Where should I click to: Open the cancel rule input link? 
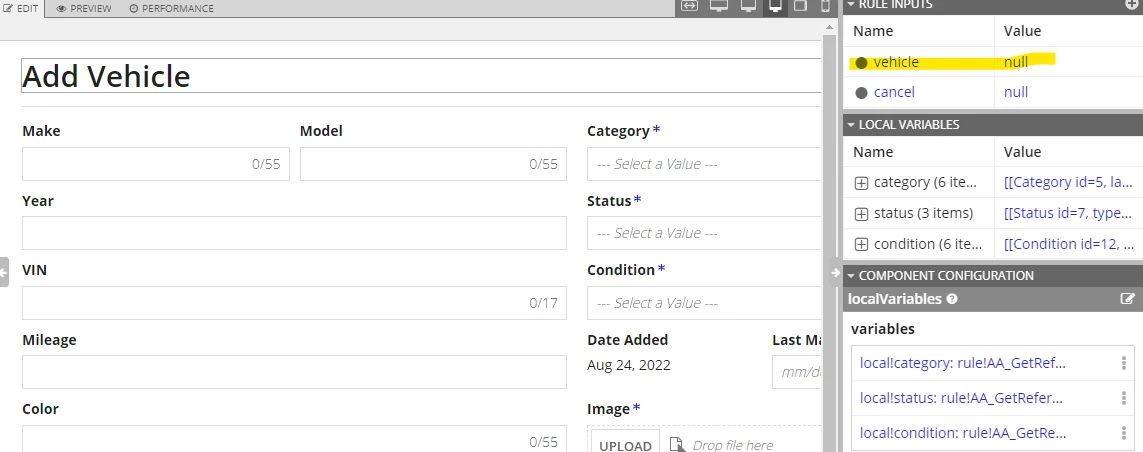tap(894, 92)
